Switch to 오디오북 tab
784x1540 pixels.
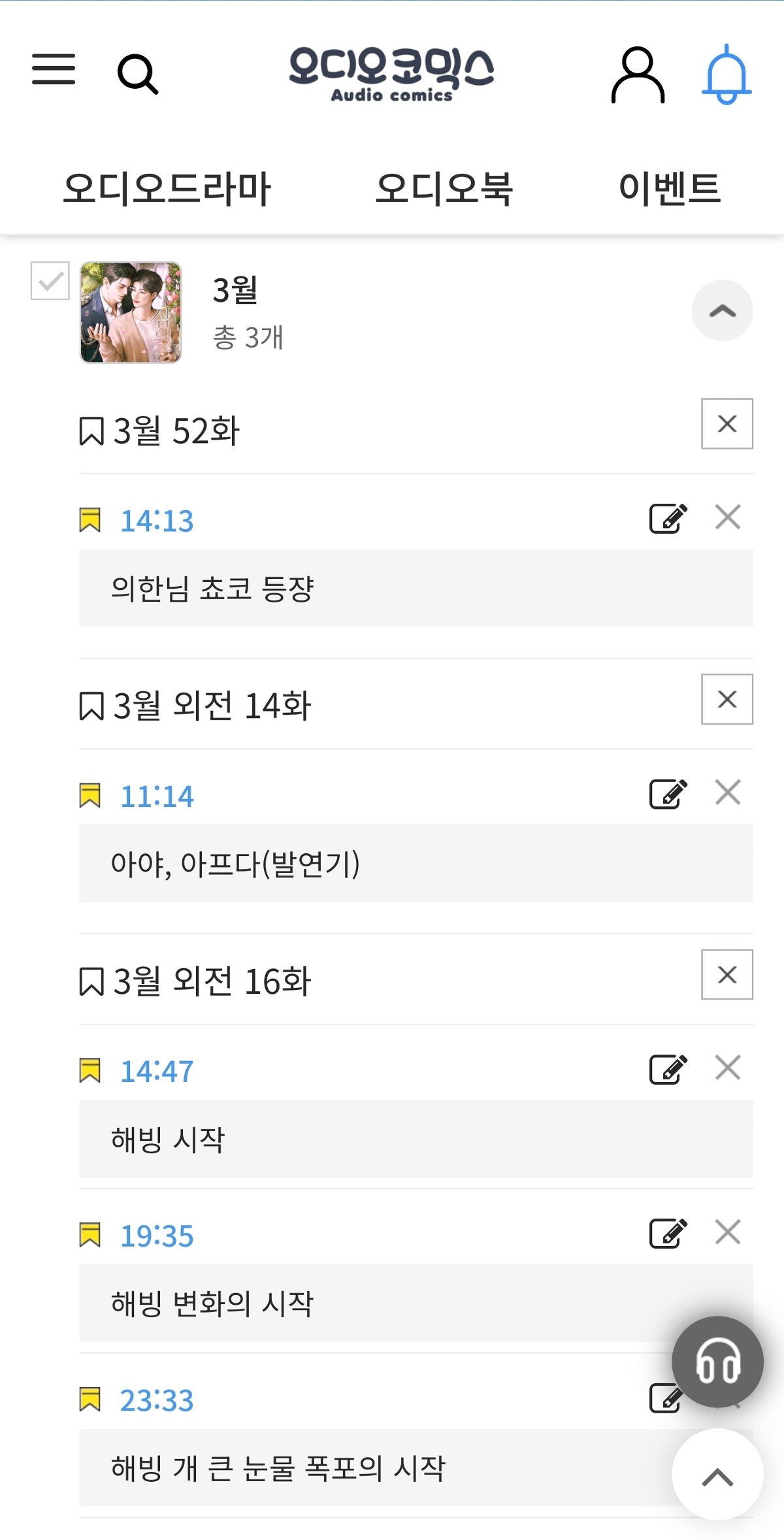(444, 189)
